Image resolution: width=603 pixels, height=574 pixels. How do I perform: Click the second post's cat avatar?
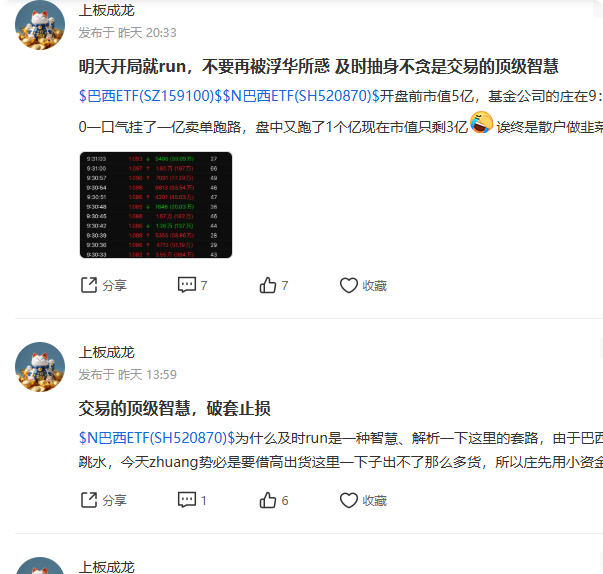(40, 367)
